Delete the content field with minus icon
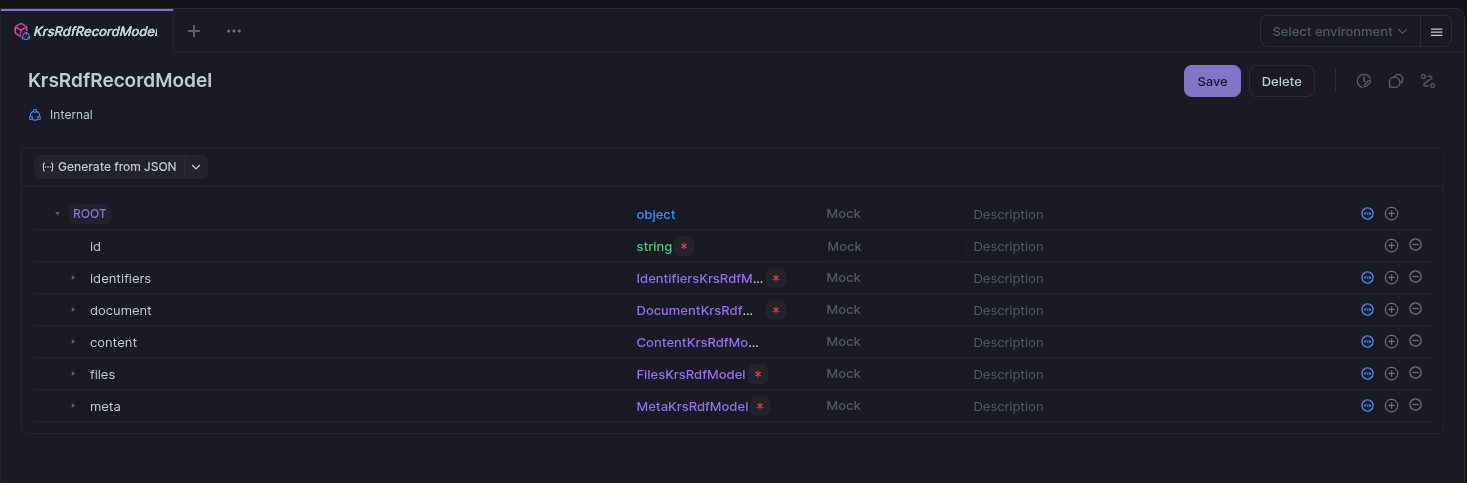This screenshot has height=483, width=1467. pyautogui.click(x=1415, y=342)
